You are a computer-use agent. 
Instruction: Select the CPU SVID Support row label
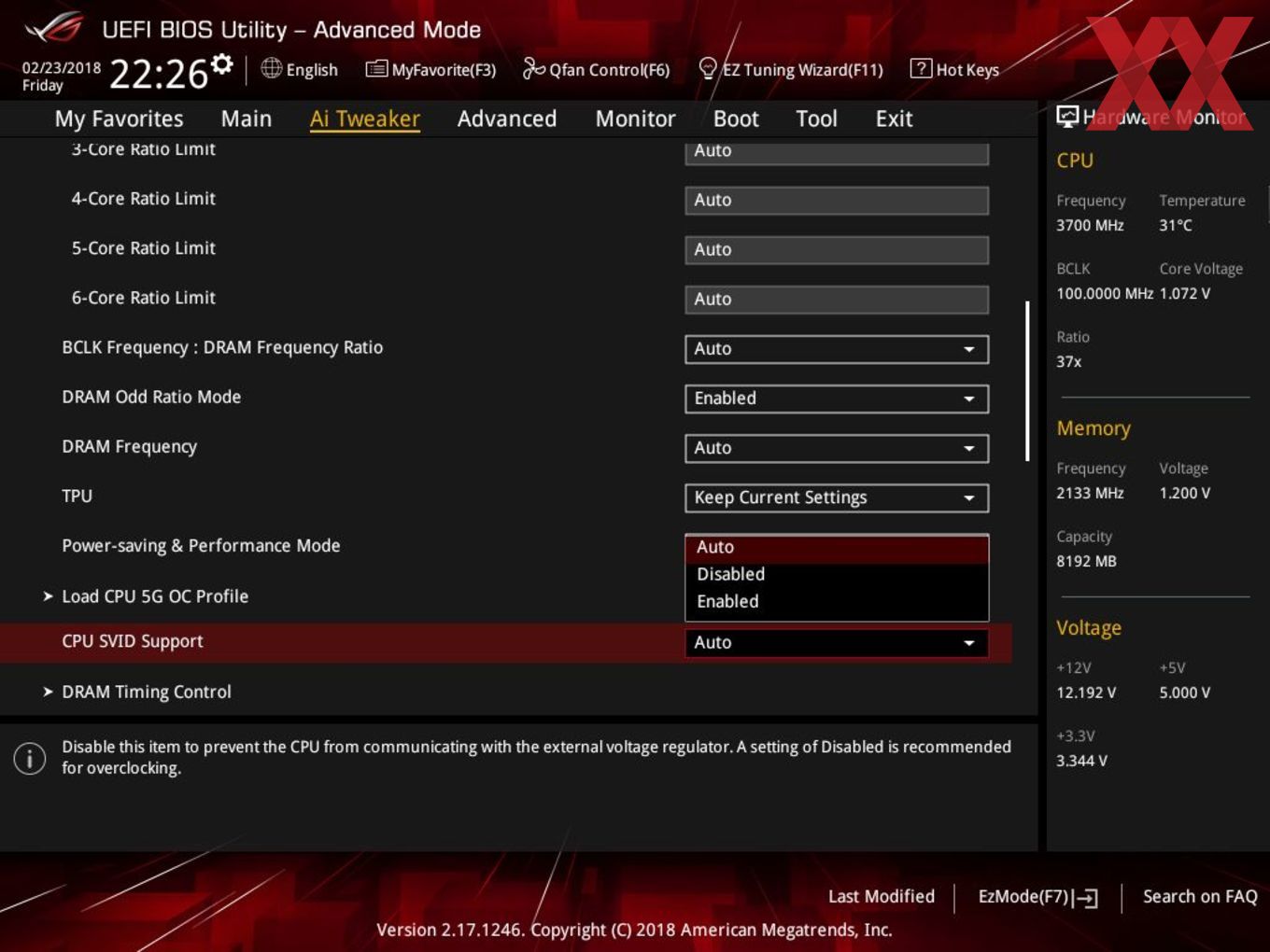(133, 641)
